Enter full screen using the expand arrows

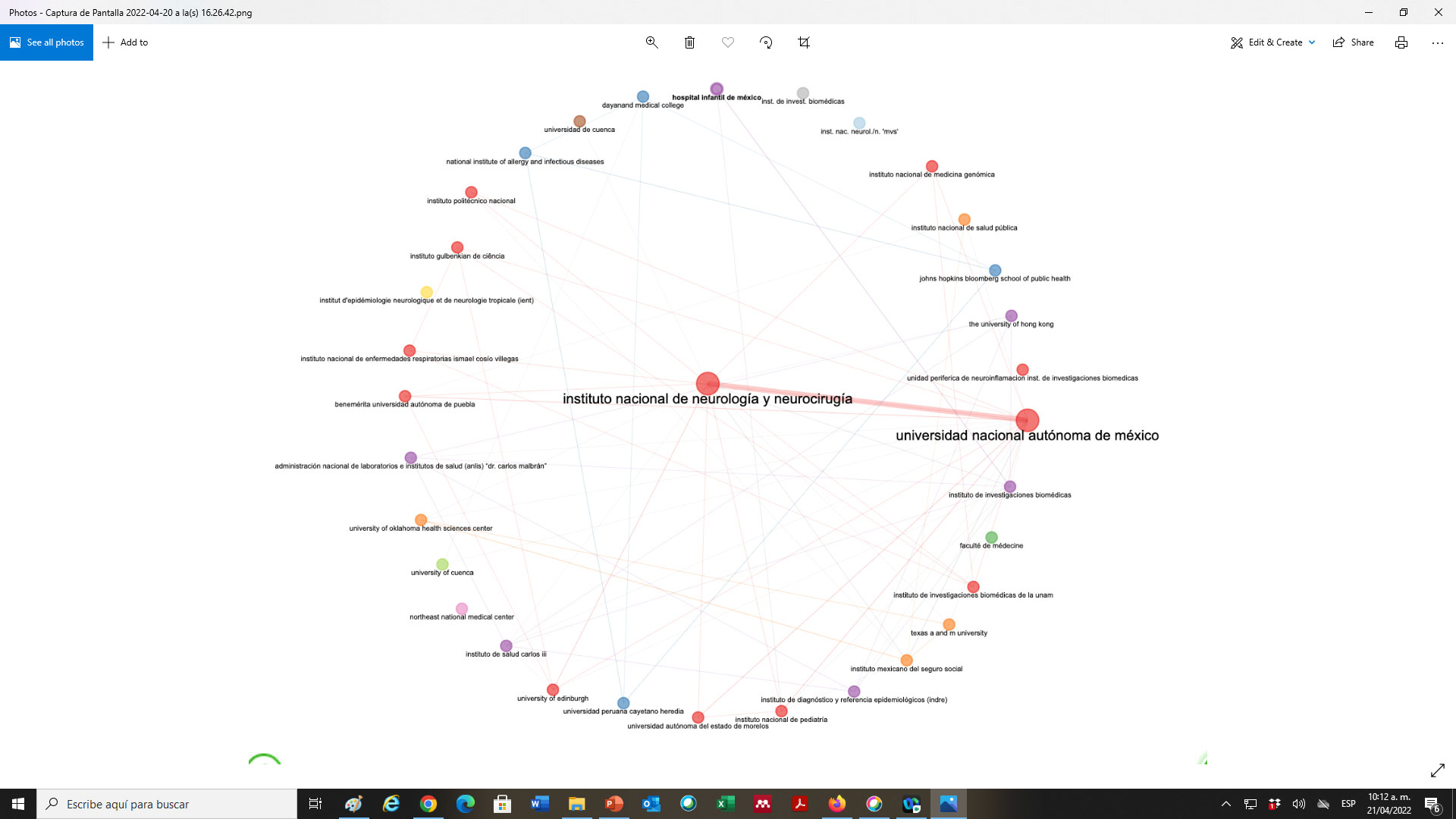pos(1438,770)
